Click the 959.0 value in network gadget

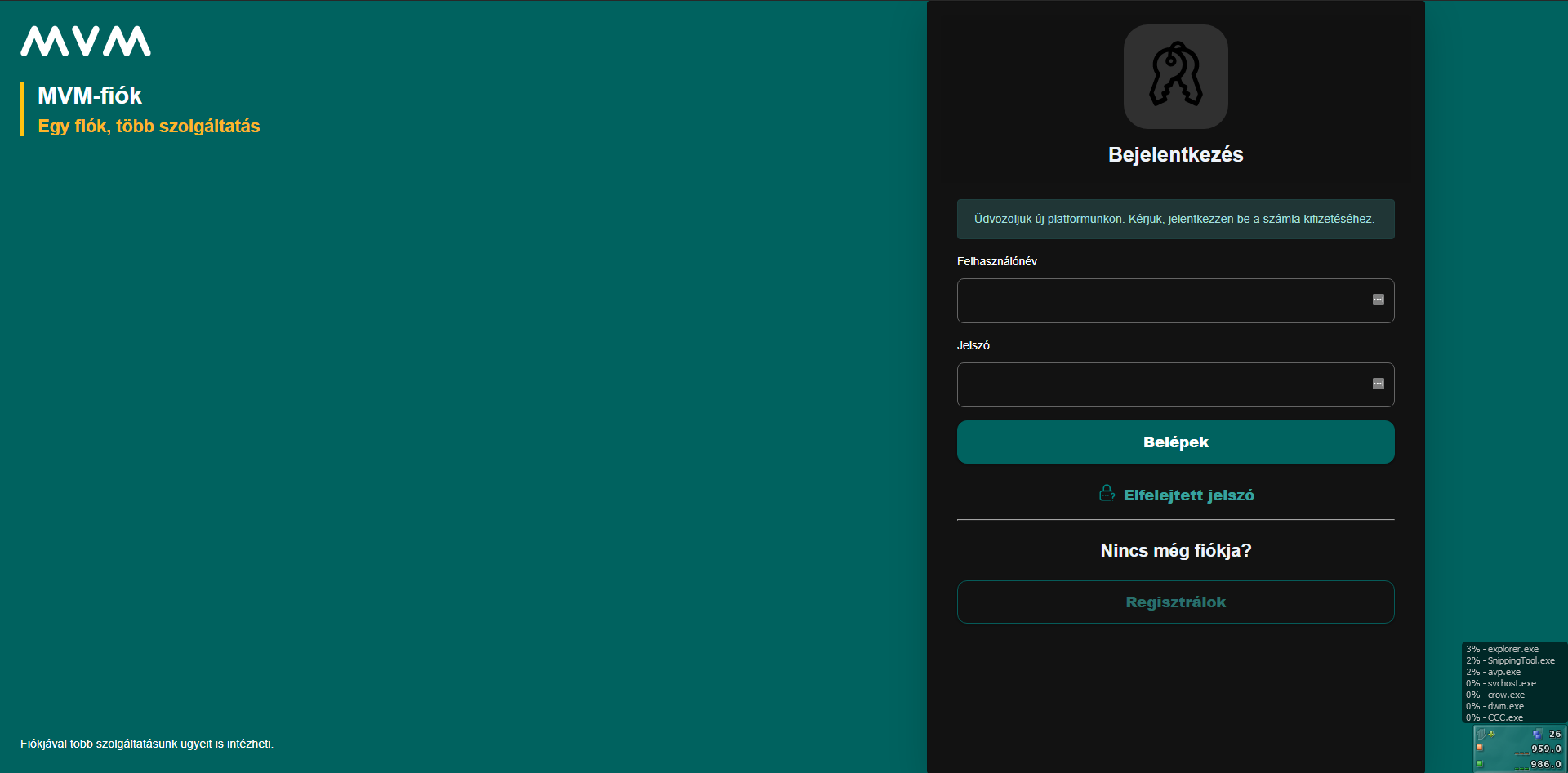tap(1546, 749)
